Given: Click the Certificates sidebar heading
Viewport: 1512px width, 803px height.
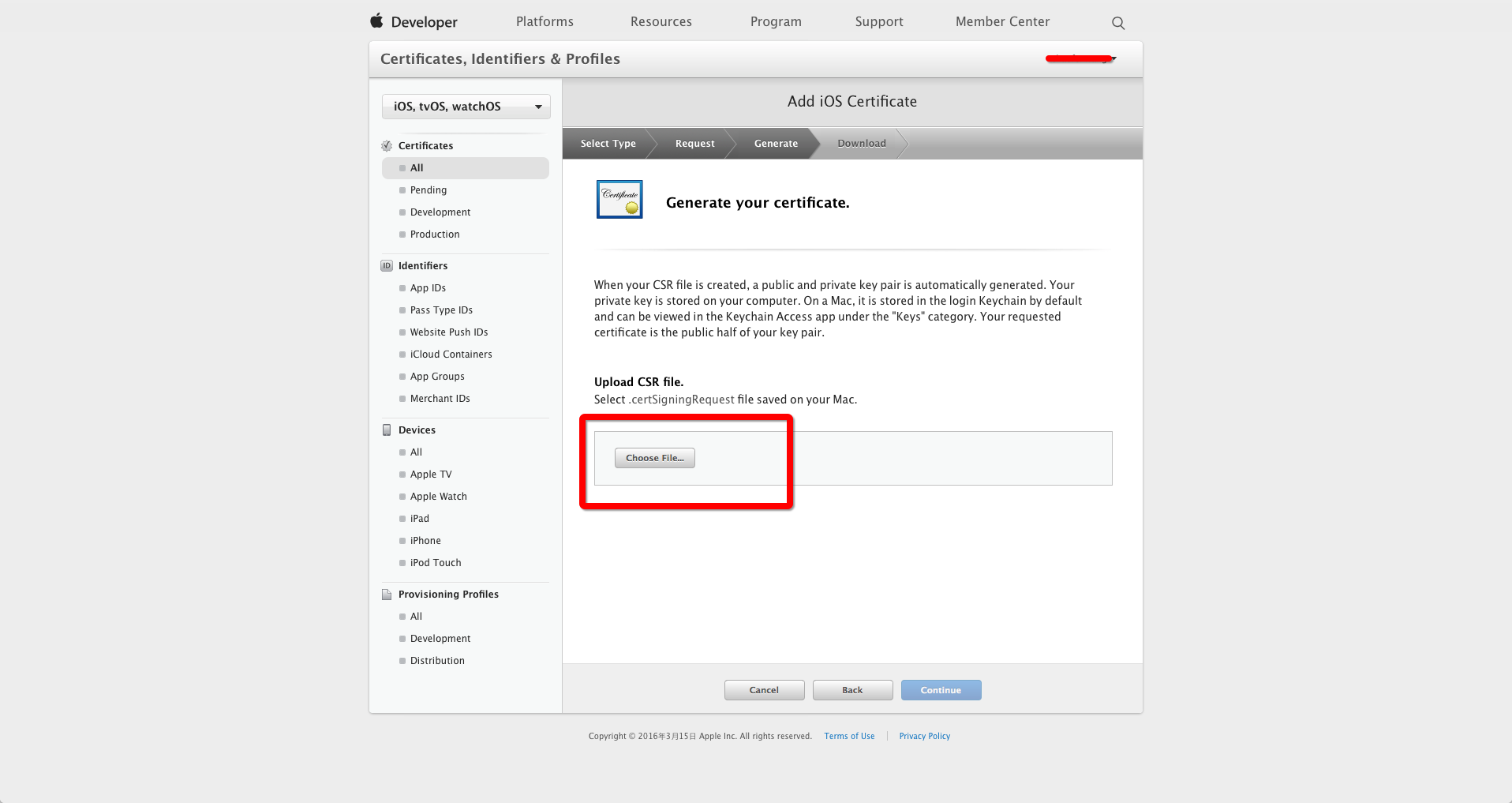Looking at the screenshot, I should [x=425, y=146].
